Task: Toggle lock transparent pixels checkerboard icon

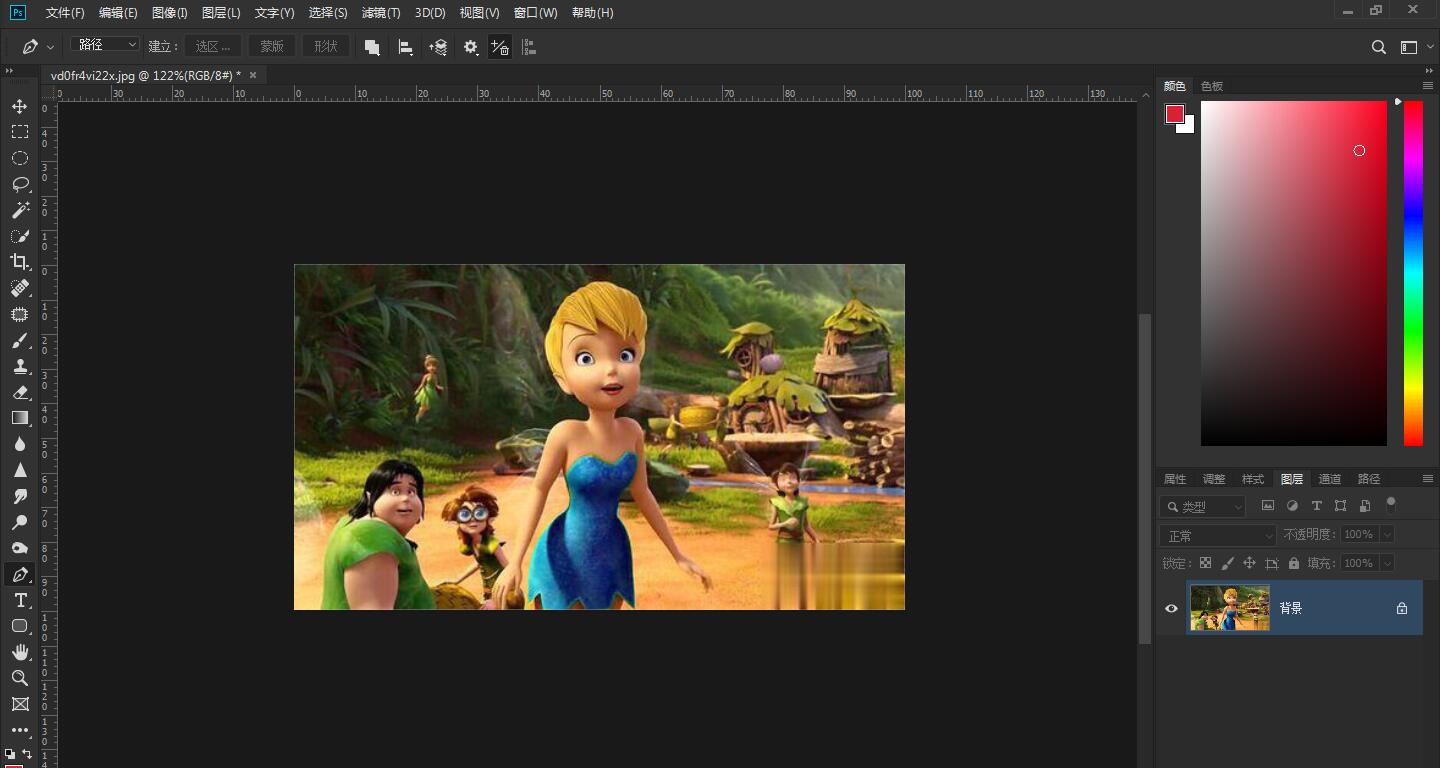Action: coord(1205,563)
